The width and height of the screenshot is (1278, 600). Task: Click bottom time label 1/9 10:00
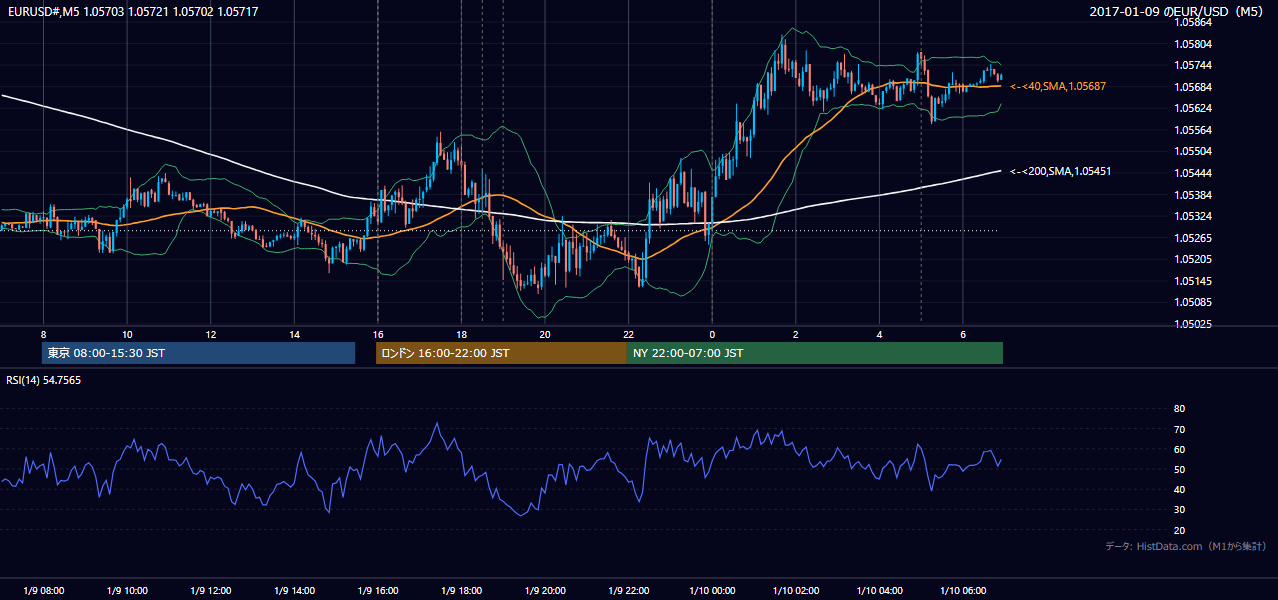pyautogui.click(x=127, y=590)
